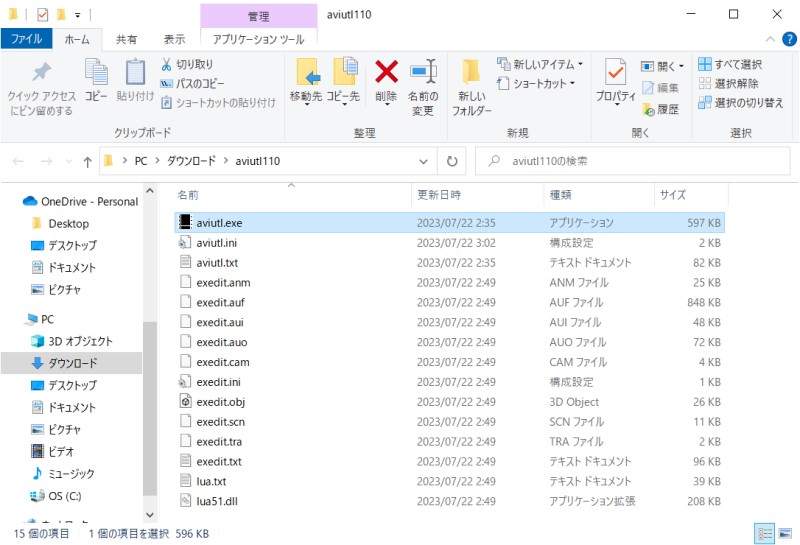Open the File (ファイル) tab
Screen dimensions: 800x545
pyautogui.click(x=27, y=39)
